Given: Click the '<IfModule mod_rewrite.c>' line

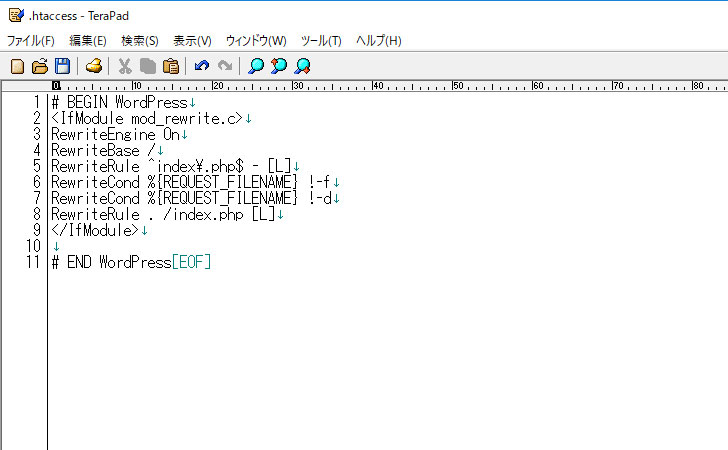Looking at the screenshot, I should [x=147, y=118].
